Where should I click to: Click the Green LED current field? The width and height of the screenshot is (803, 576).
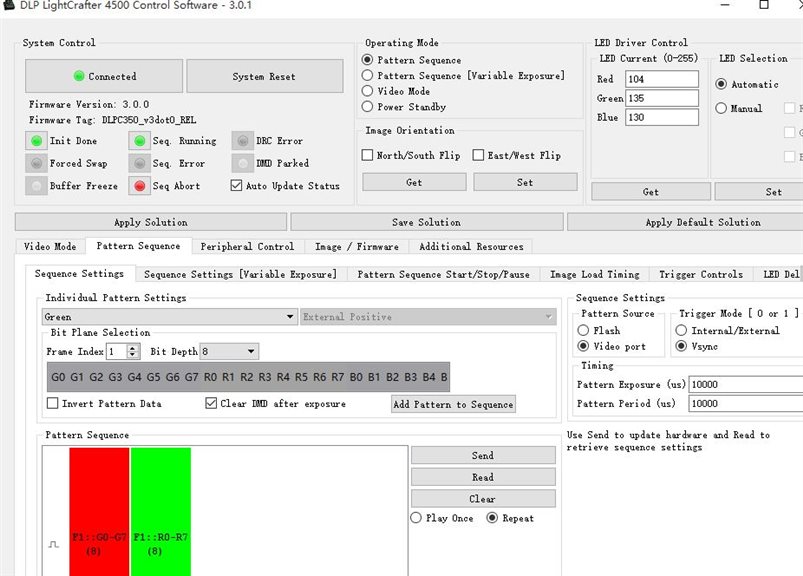662,98
